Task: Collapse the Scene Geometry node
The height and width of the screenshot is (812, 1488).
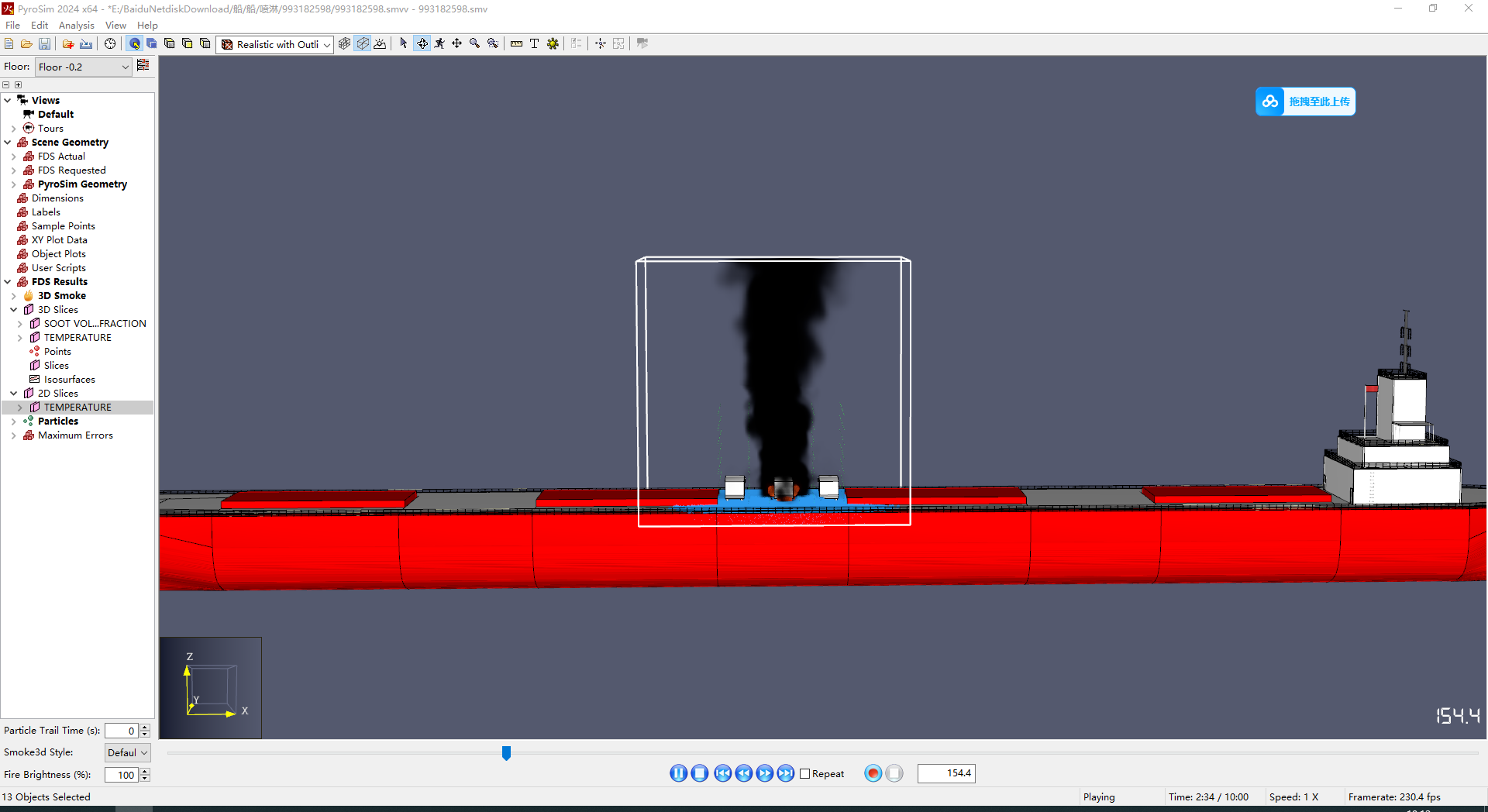Action: [8, 143]
